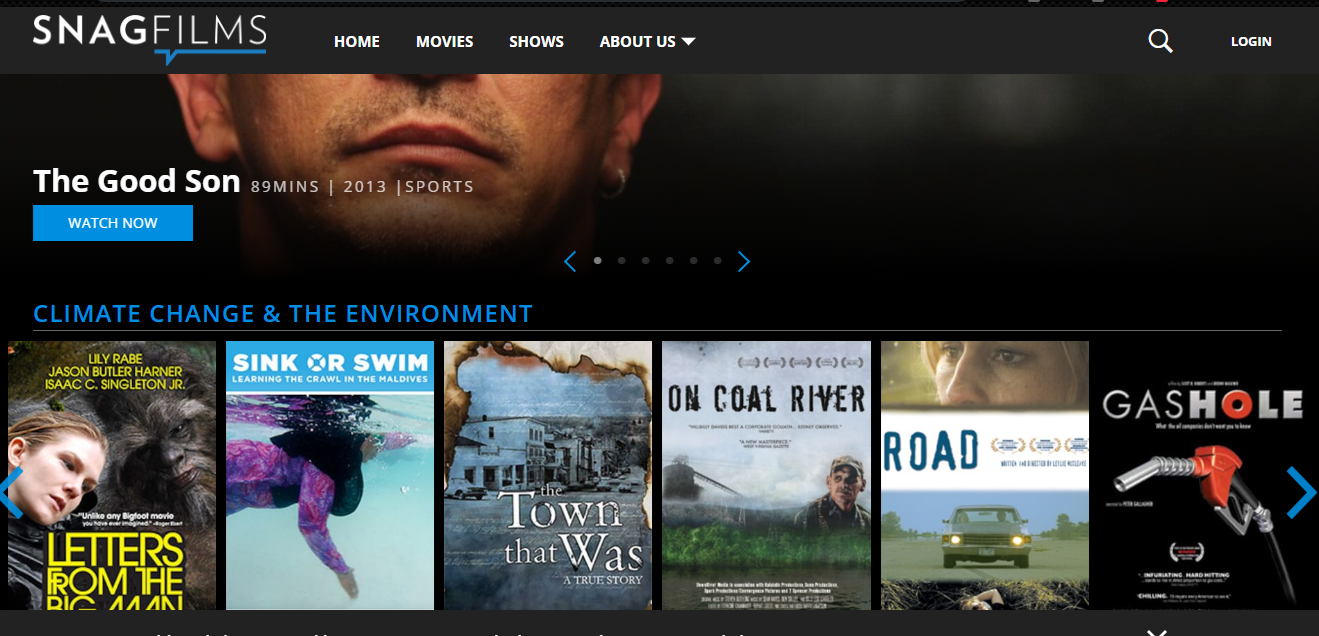Open the On Coal River poster
The width and height of the screenshot is (1319, 636).
click(x=766, y=475)
